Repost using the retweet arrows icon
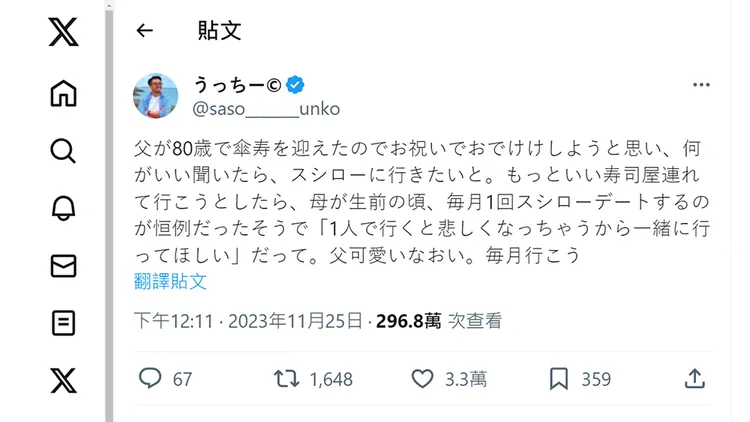The height and width of the screenshot is (422, 750). (286, 378)
